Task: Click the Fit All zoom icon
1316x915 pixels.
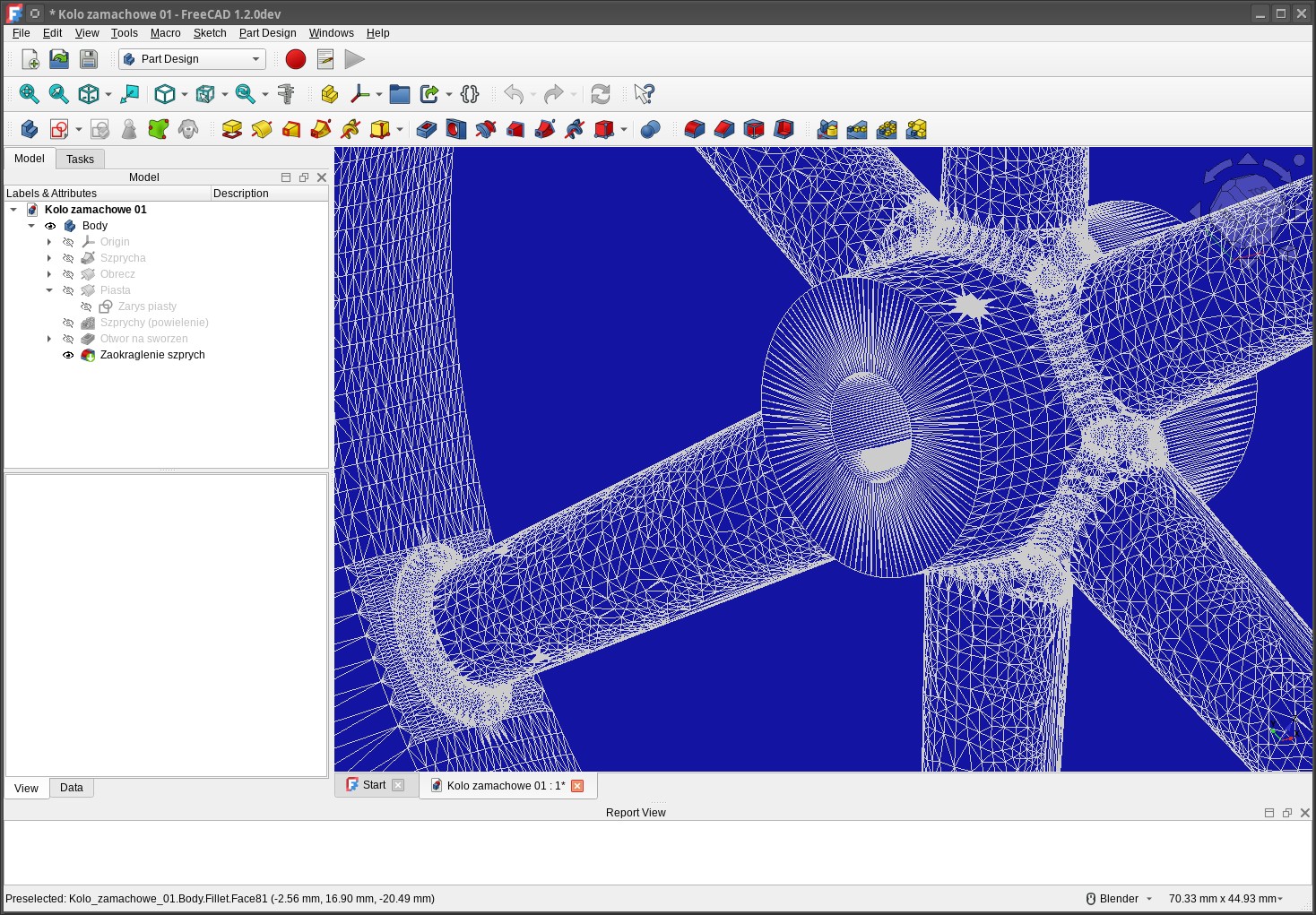Action: coord(29,94)
